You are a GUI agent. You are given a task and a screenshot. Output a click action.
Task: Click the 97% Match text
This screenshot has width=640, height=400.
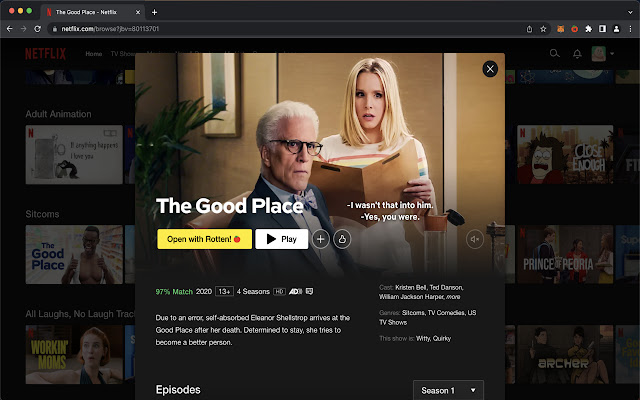[x=174, y=291]
